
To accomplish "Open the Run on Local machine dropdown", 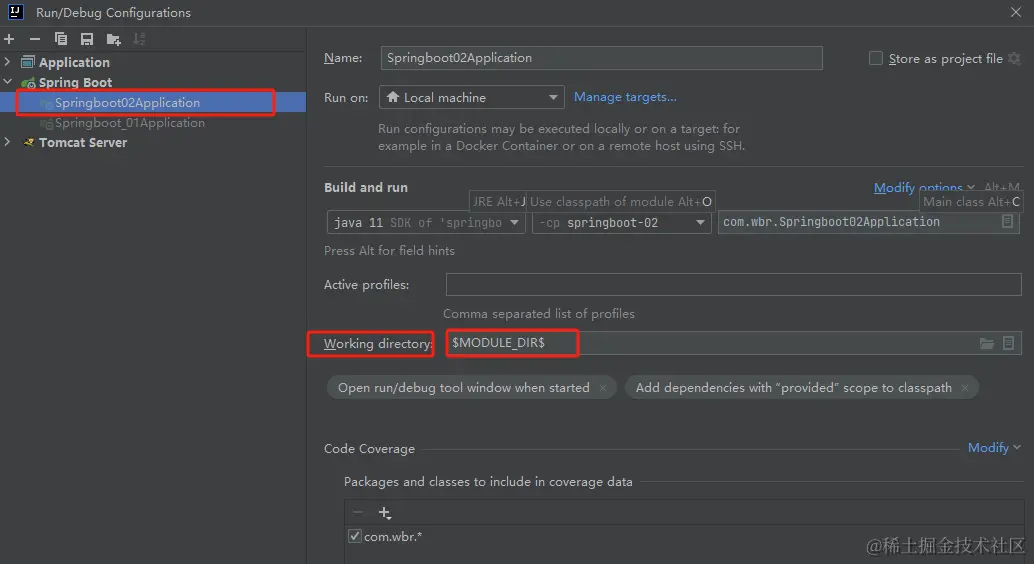I will point(471,98).
